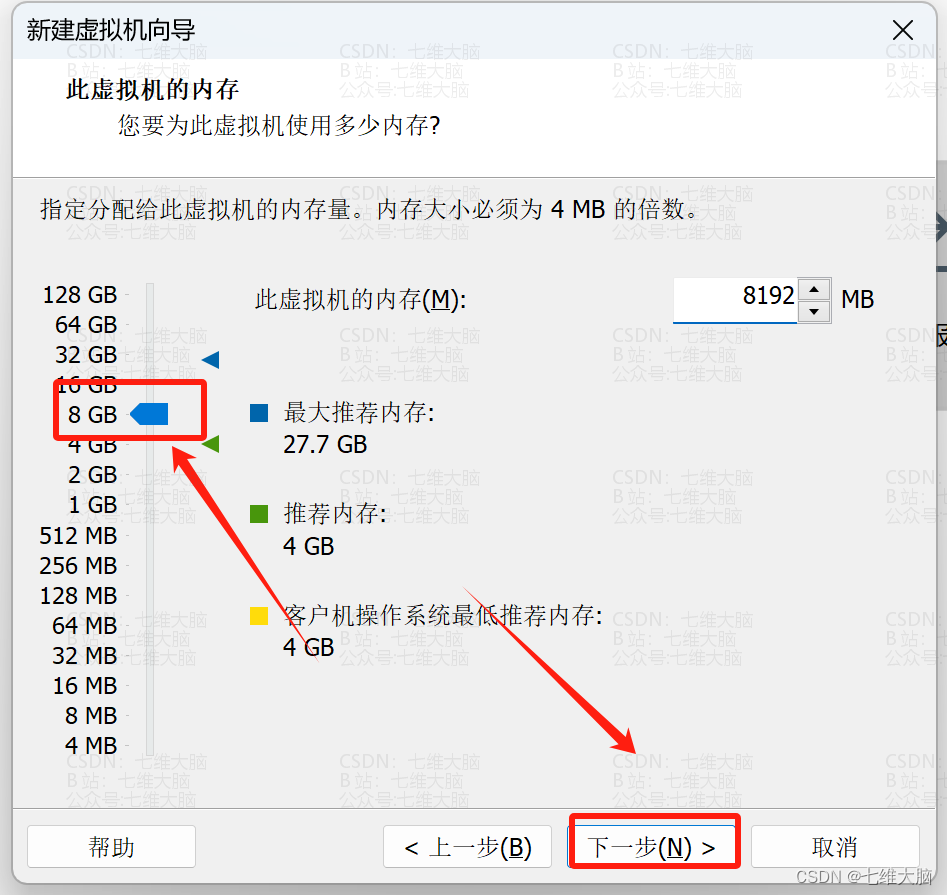Click the green recommended memory marker triangle
This screenshot has width=947, height=895.
(211, 444)
